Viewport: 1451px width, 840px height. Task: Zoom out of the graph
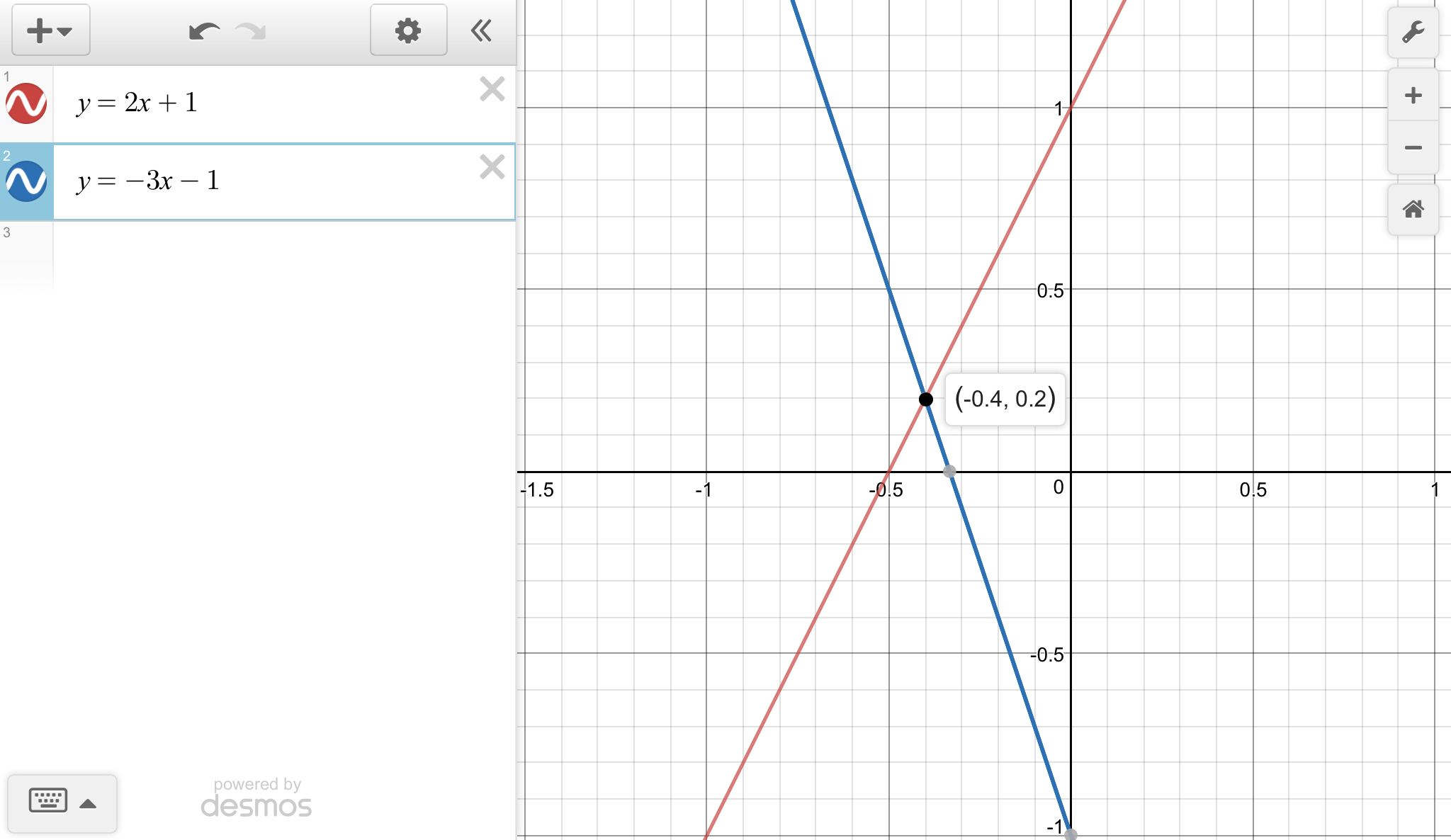(x=1413, y=147)
